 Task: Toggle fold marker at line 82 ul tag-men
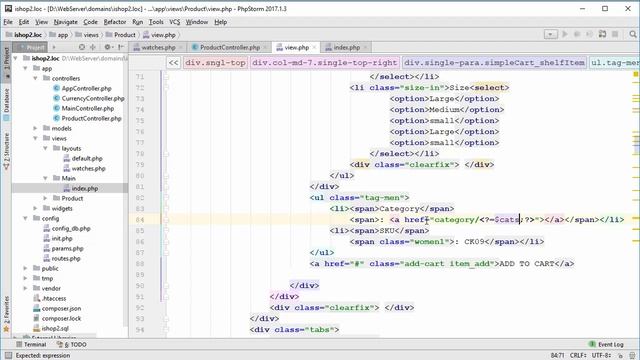[x=166, y=198]
